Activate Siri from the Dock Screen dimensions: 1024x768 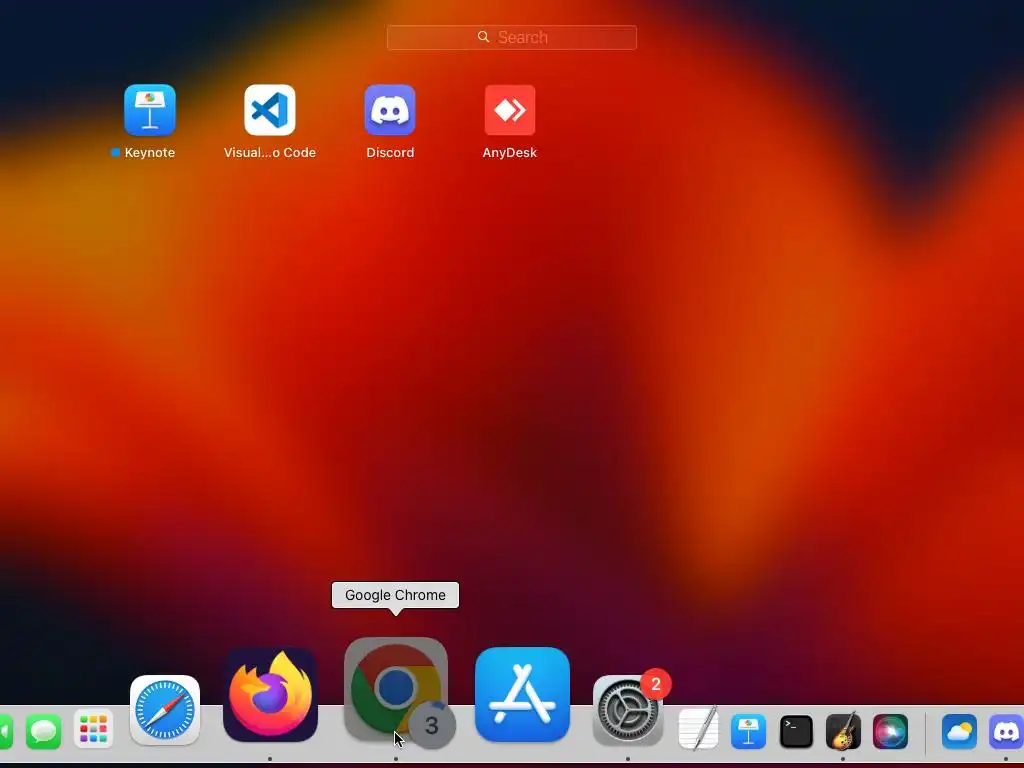pyautogui.click(x=890, y=731)
